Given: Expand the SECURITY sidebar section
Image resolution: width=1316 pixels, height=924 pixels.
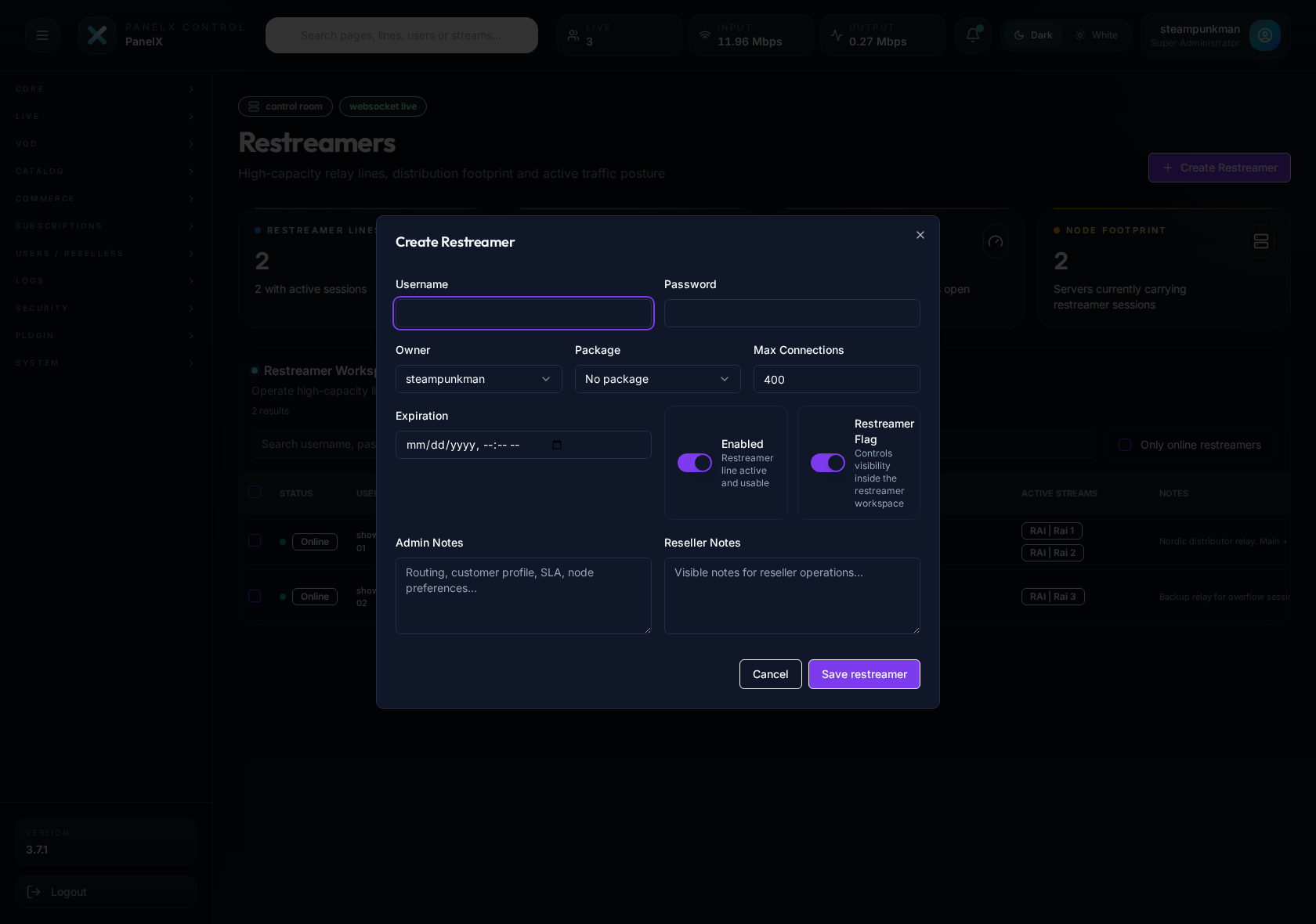Looking at the screenshot, I should point(106,308).
